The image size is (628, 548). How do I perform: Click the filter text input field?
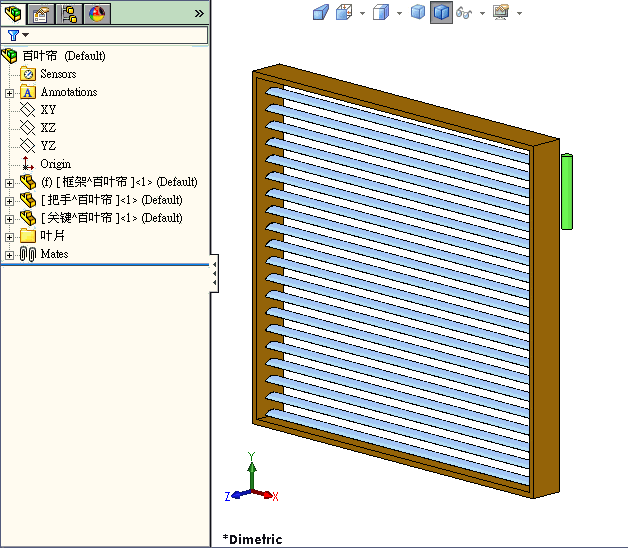pyautogui.click(x=119, y=35)
